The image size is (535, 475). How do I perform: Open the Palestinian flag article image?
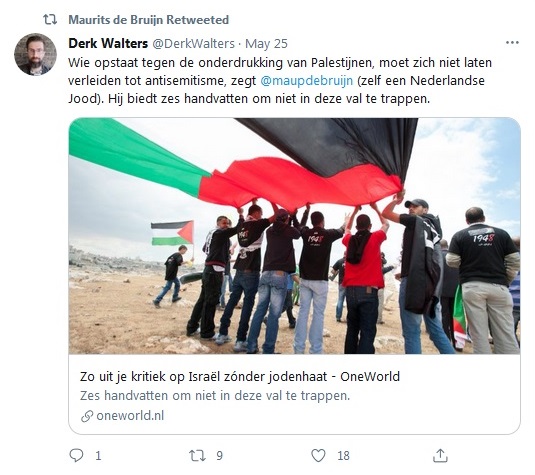[294, 236]
